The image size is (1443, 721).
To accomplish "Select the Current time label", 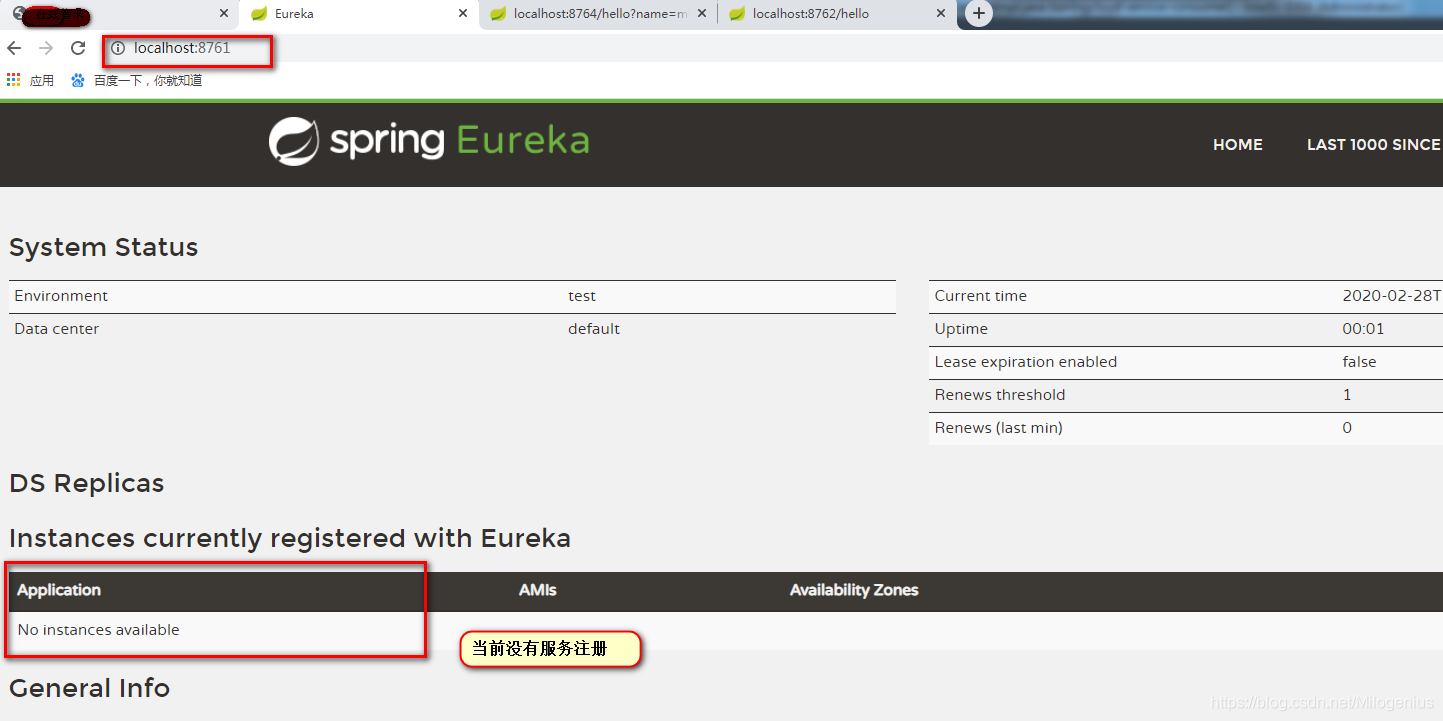I will tap(981, 296).
